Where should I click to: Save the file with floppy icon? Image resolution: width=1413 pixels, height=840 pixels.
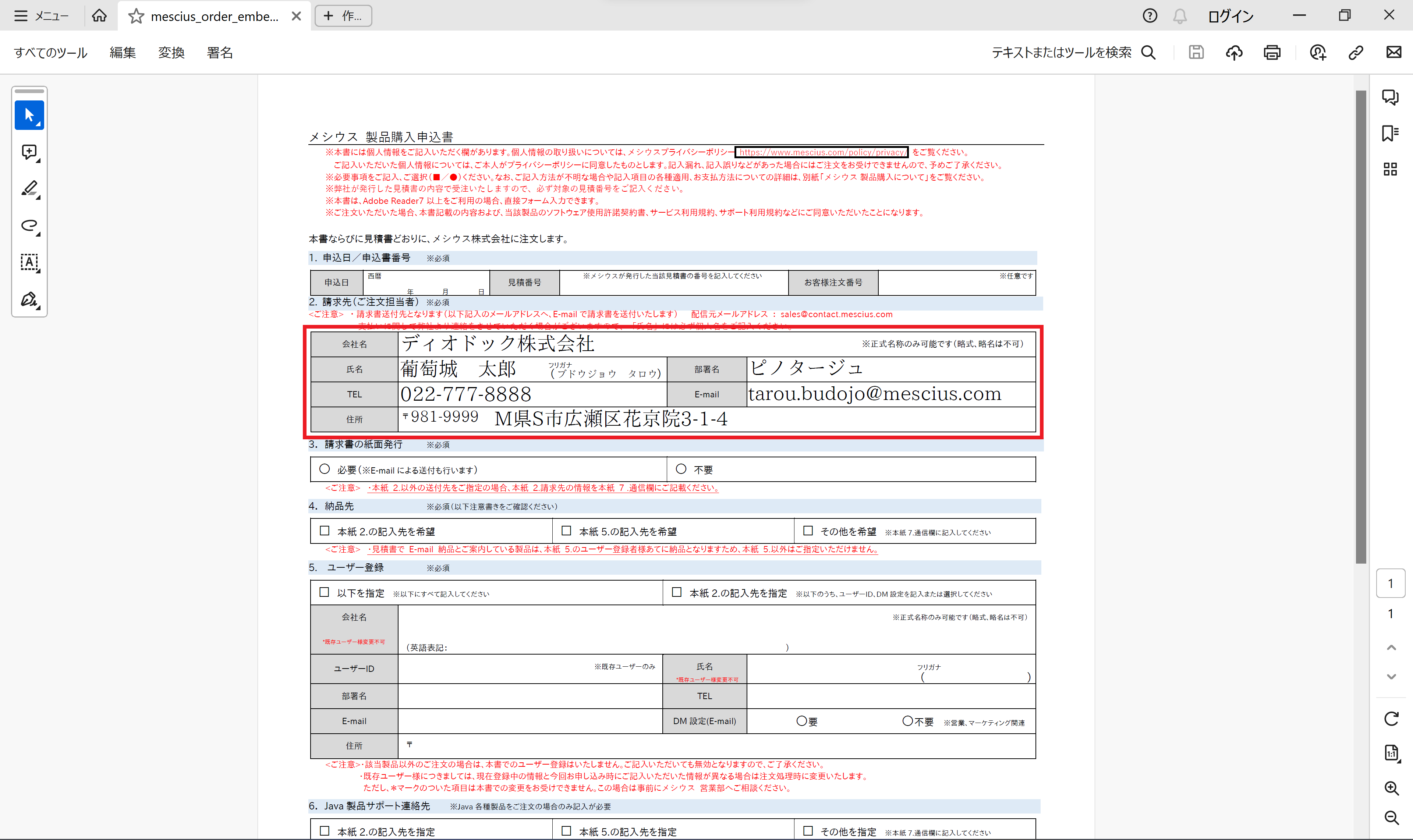(x=1196, y=53)
